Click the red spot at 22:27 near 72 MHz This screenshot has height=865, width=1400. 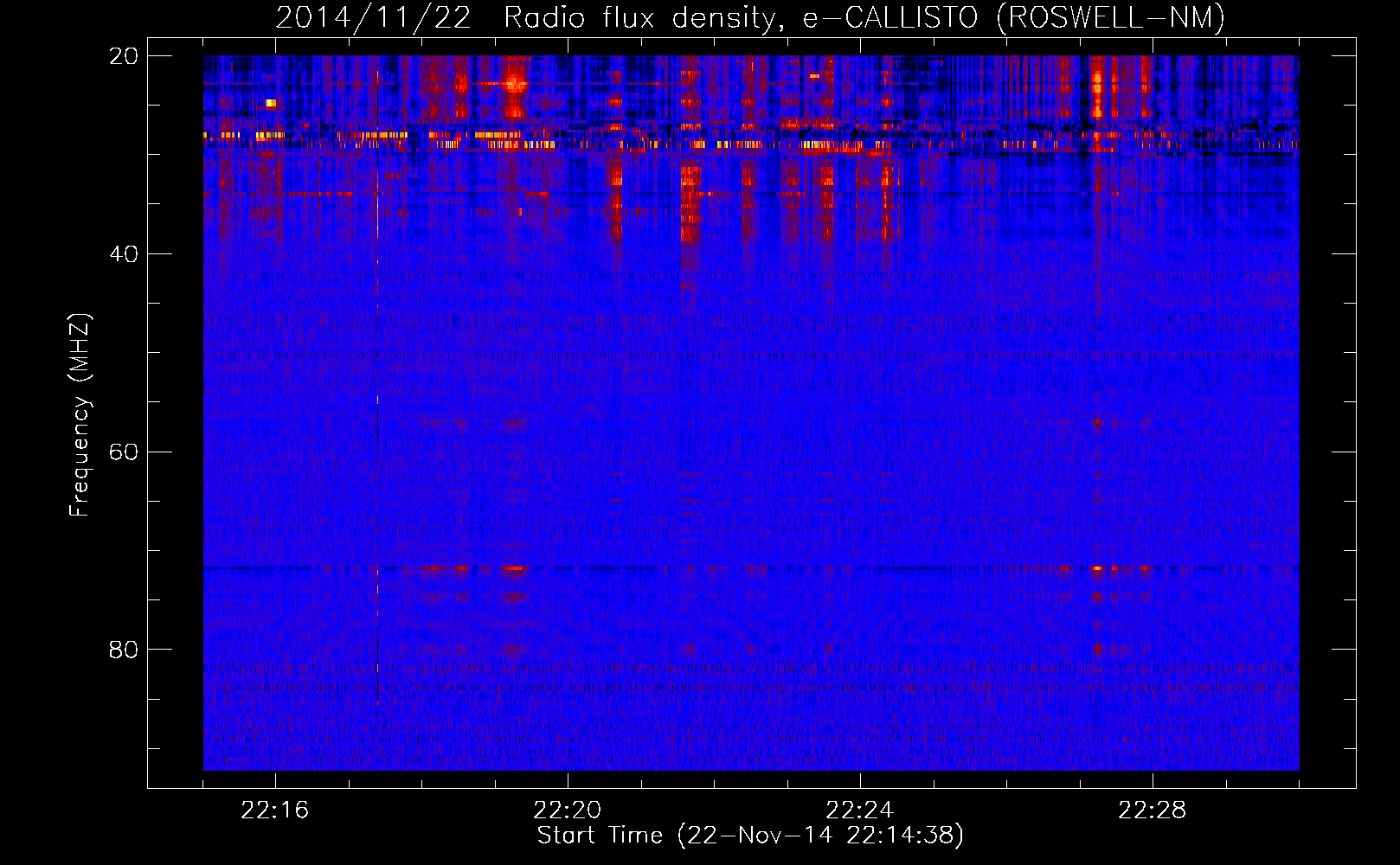pyautogui.click(x=1097, y=569)
